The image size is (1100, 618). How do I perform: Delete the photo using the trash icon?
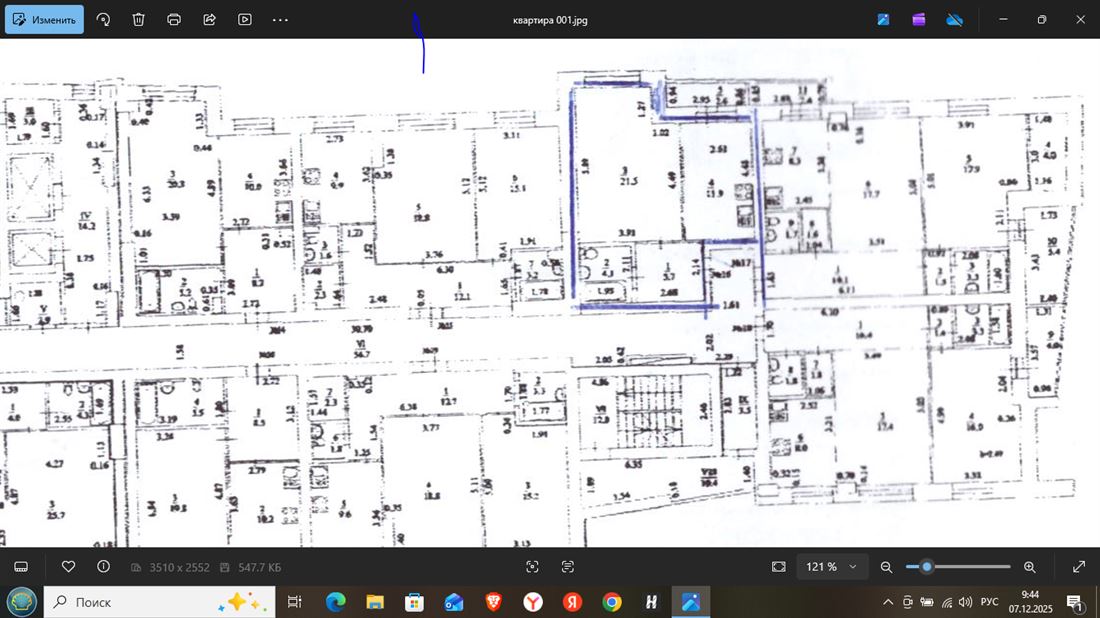139,19
